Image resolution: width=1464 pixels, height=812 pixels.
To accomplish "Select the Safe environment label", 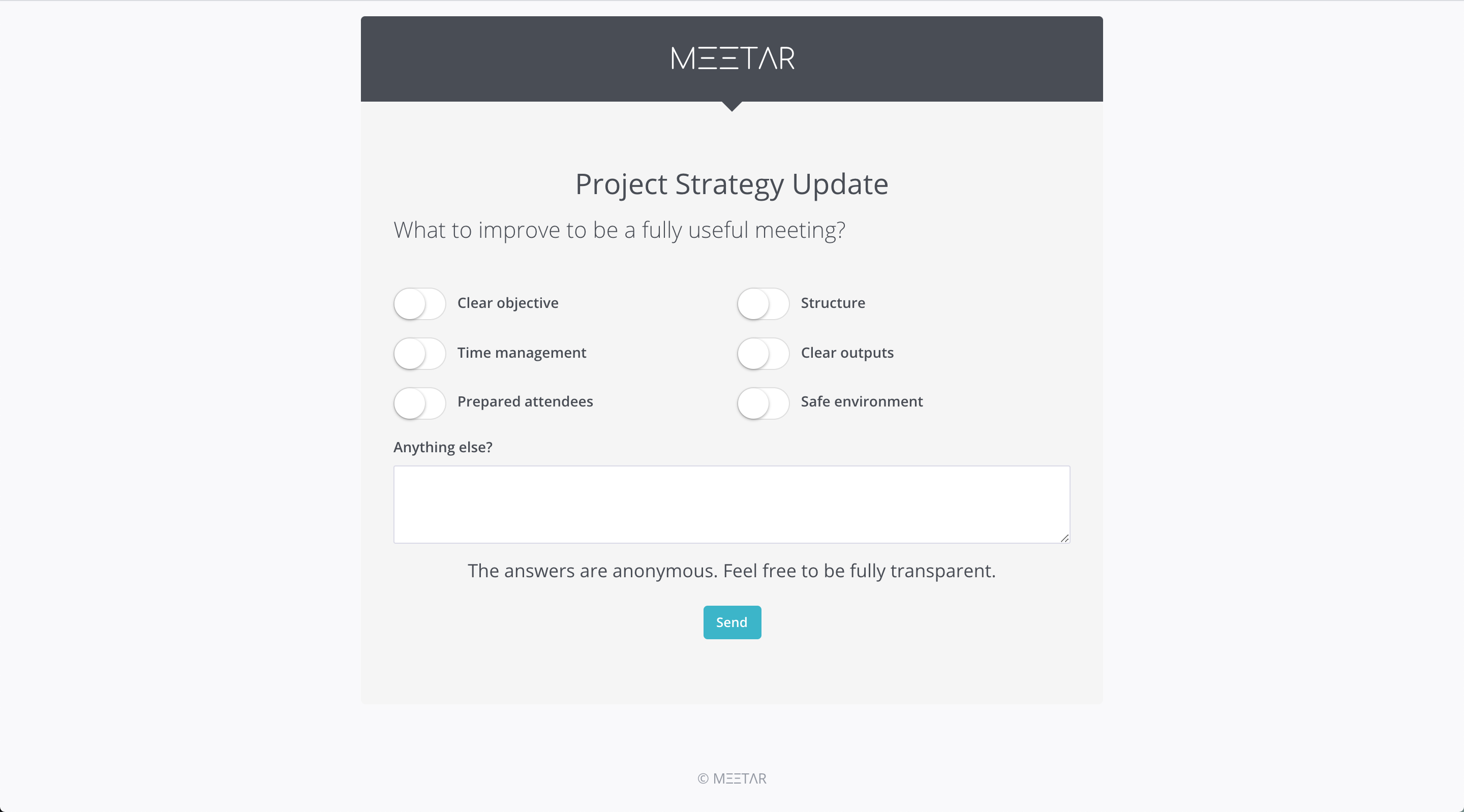I will [862, 402].
